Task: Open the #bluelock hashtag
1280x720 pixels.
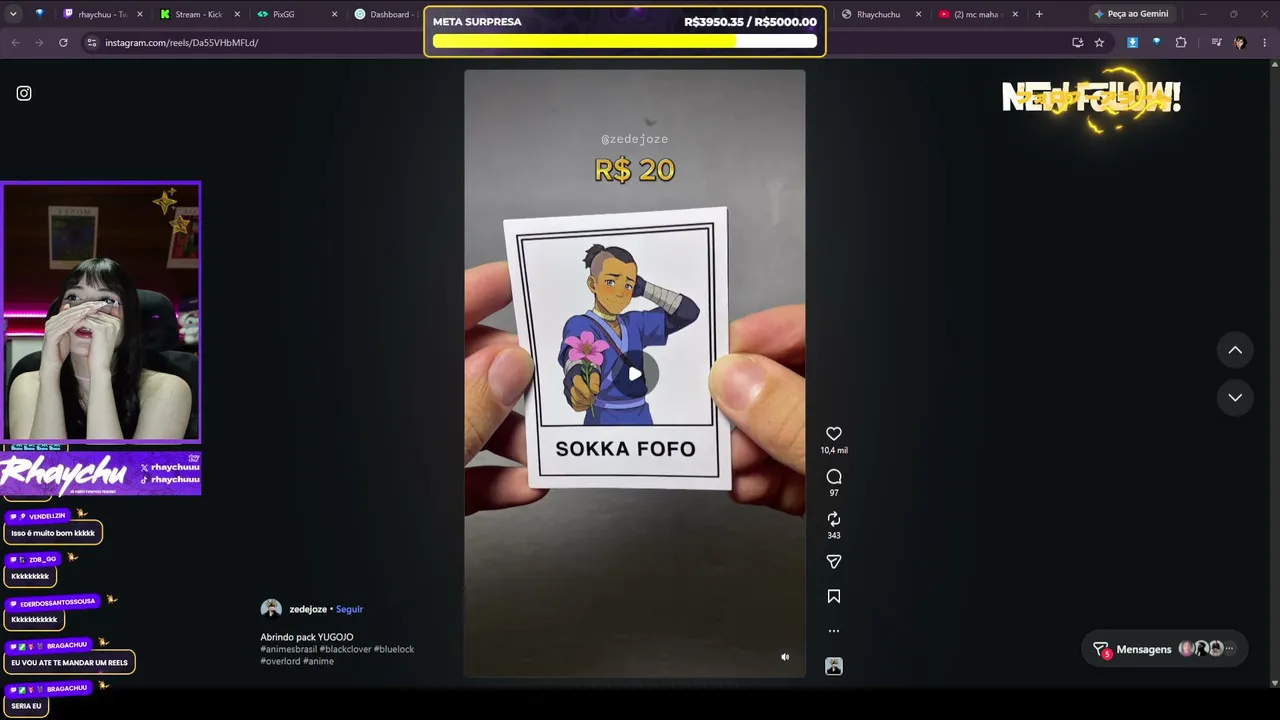Action: [394, 649]
